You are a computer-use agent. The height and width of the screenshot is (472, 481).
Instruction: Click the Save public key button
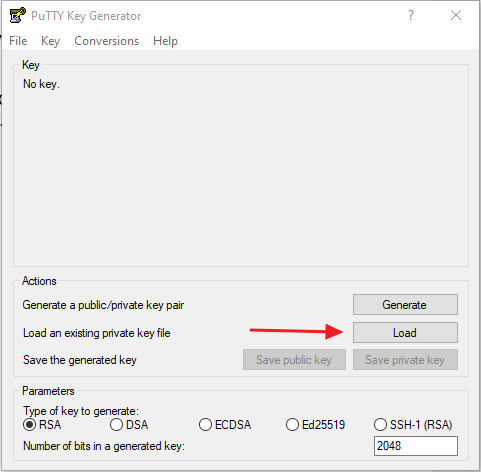(x=294, y=360)
